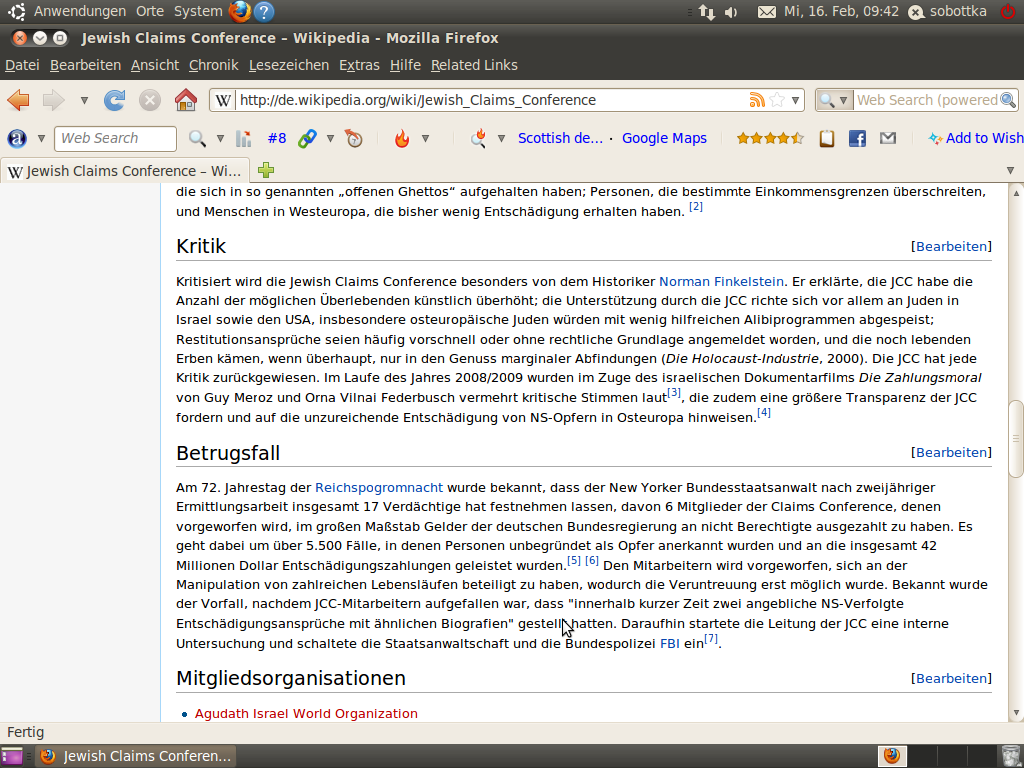The image size is (1024, 768).
Task: Click the green-blue chain links icon
Action: [307, 138]
